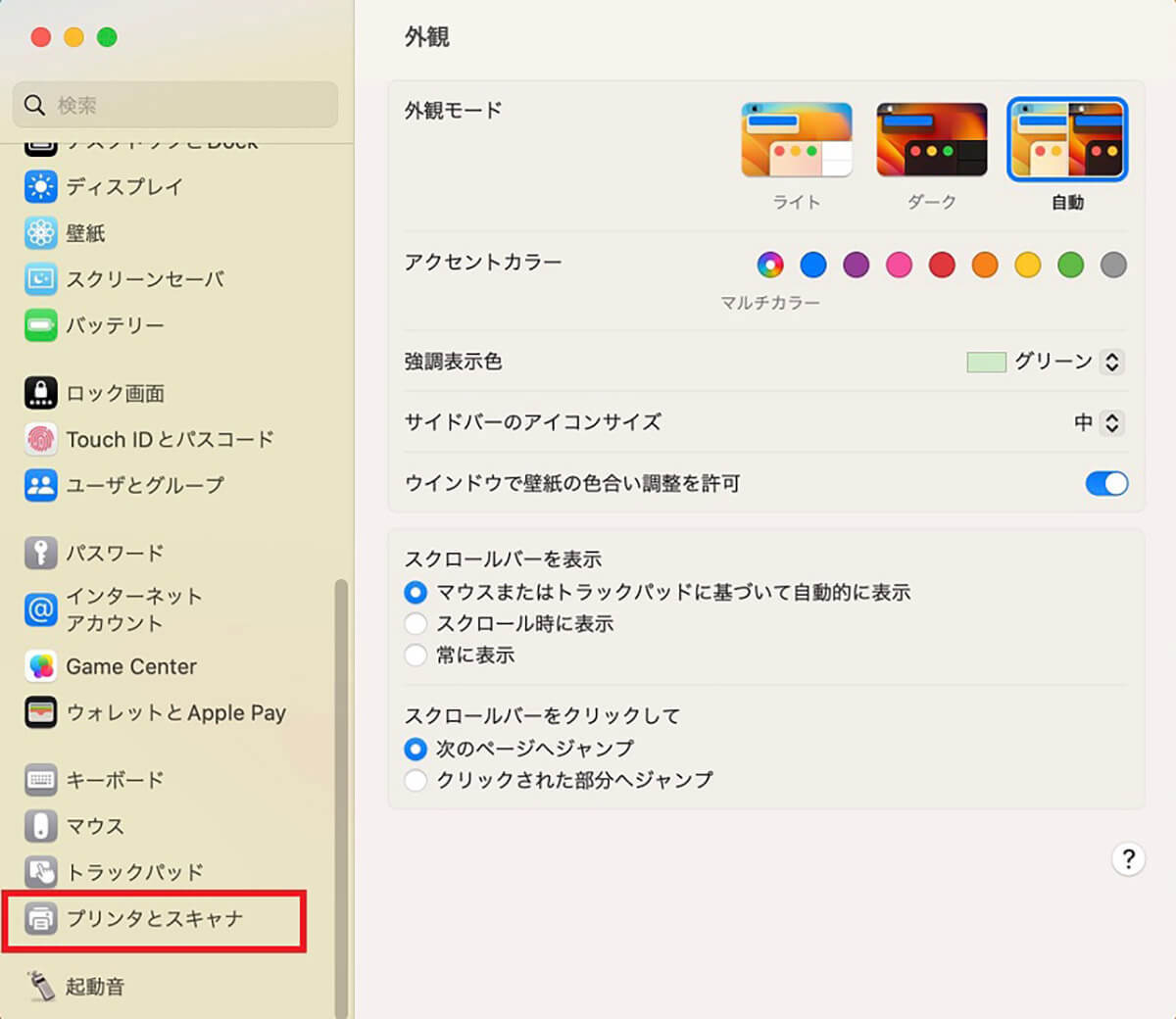This screenshot has height=1019, width=1176.
Task: Select the green accent color
Action: [1070, 265]
